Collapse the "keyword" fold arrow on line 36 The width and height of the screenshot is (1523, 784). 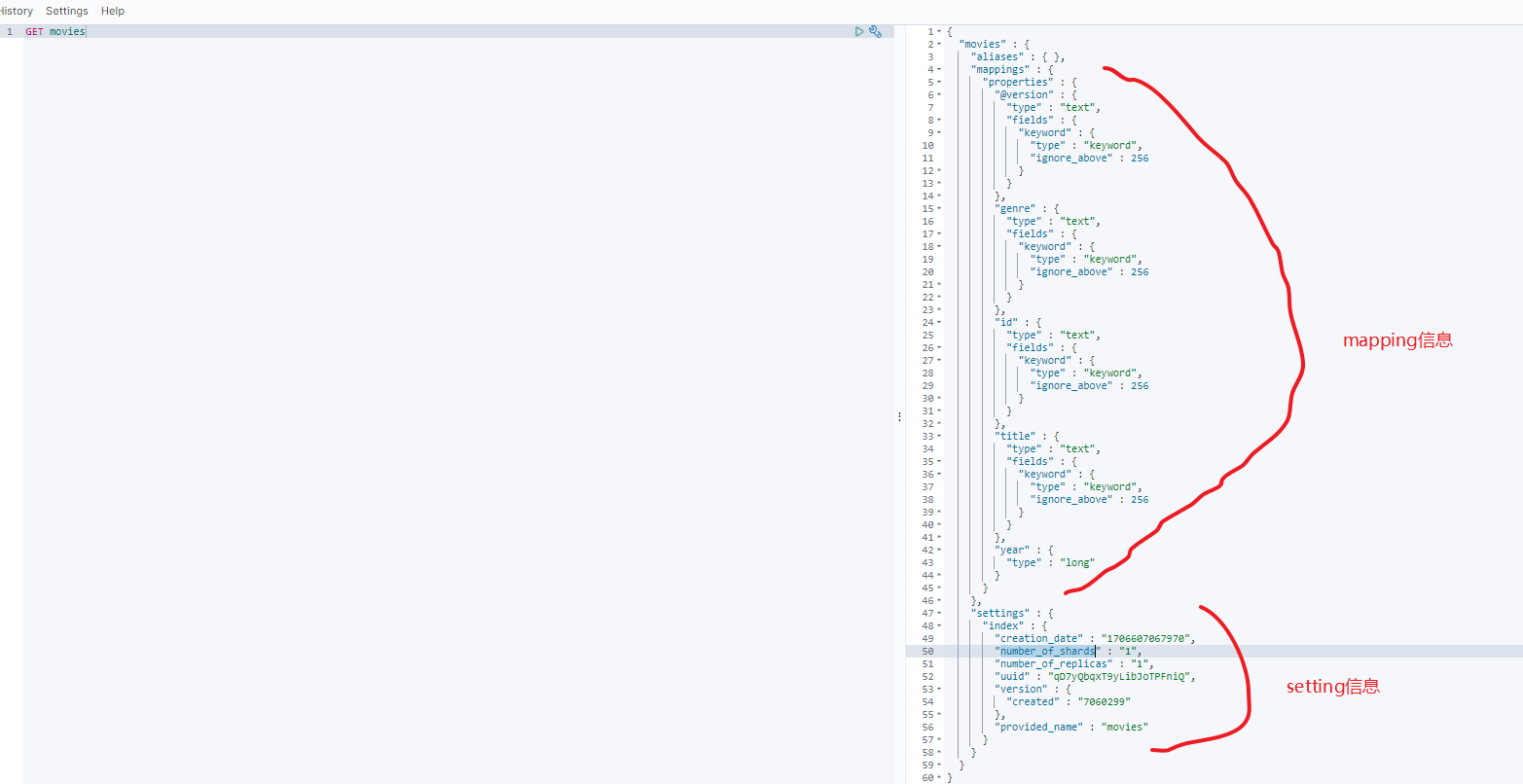click(939, 474)
